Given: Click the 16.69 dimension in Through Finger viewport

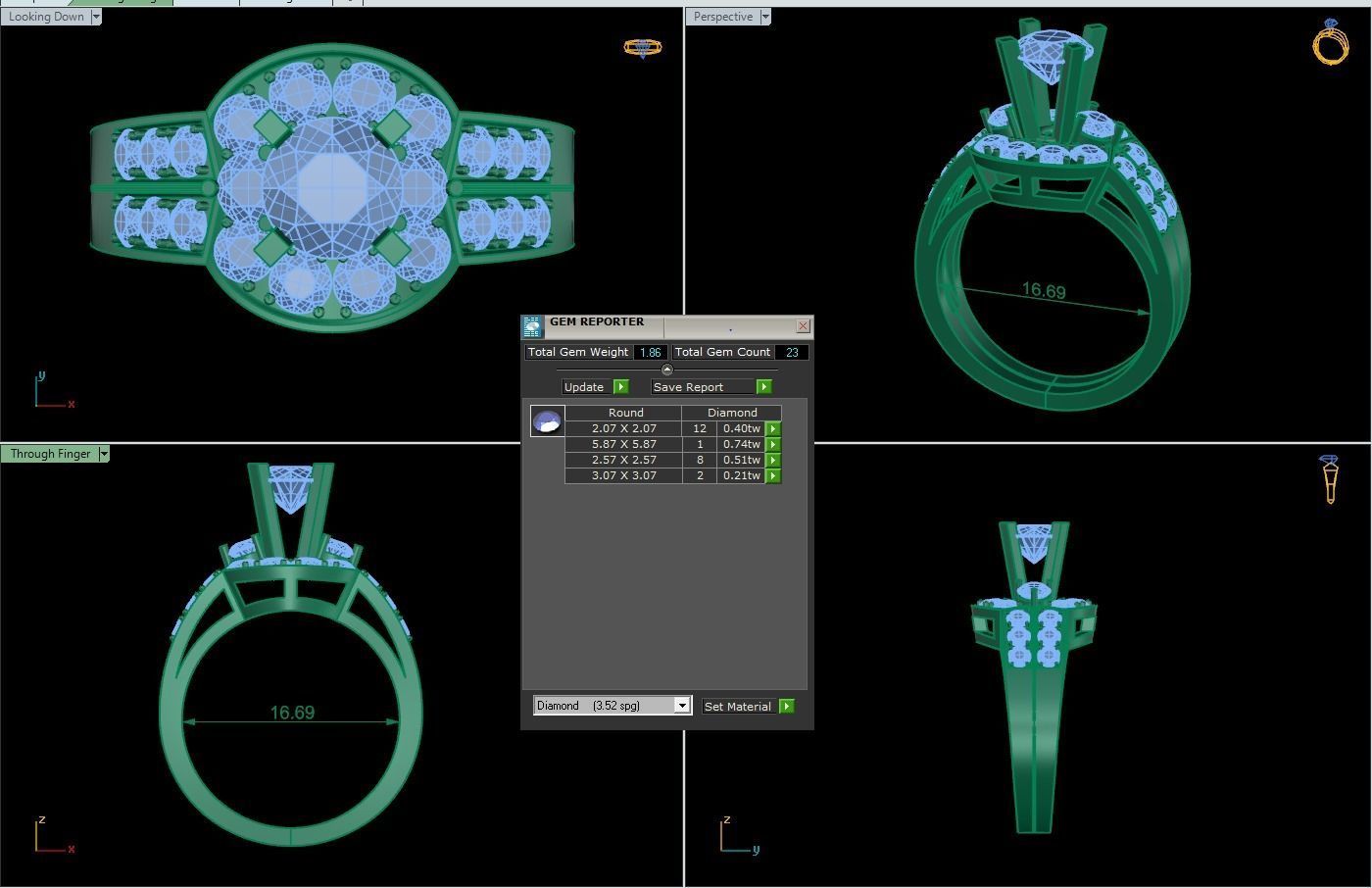Looking at the screenshot, I should 292,713.
